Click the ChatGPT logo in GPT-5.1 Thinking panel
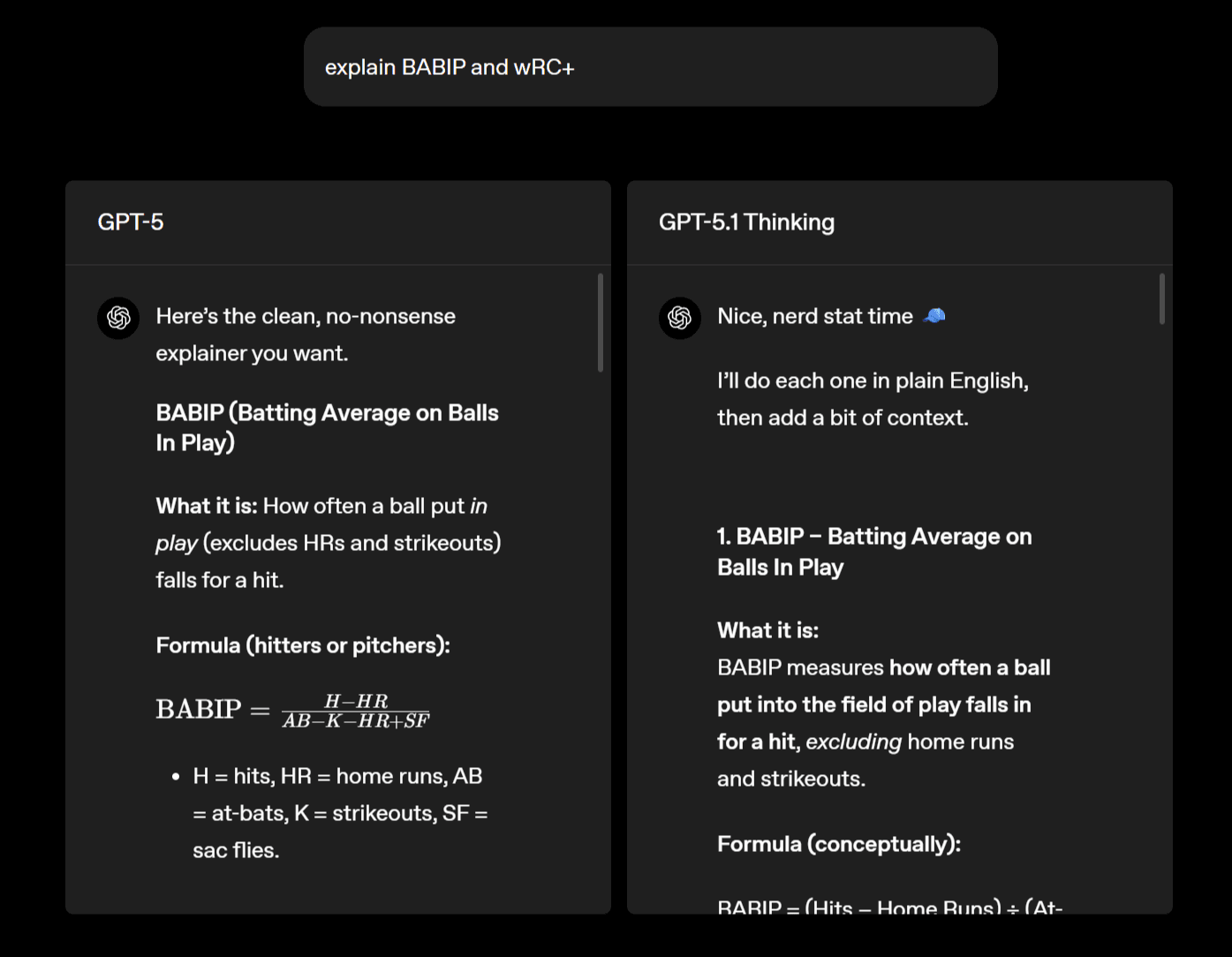 pyautogui.click(x=680, y=318)
